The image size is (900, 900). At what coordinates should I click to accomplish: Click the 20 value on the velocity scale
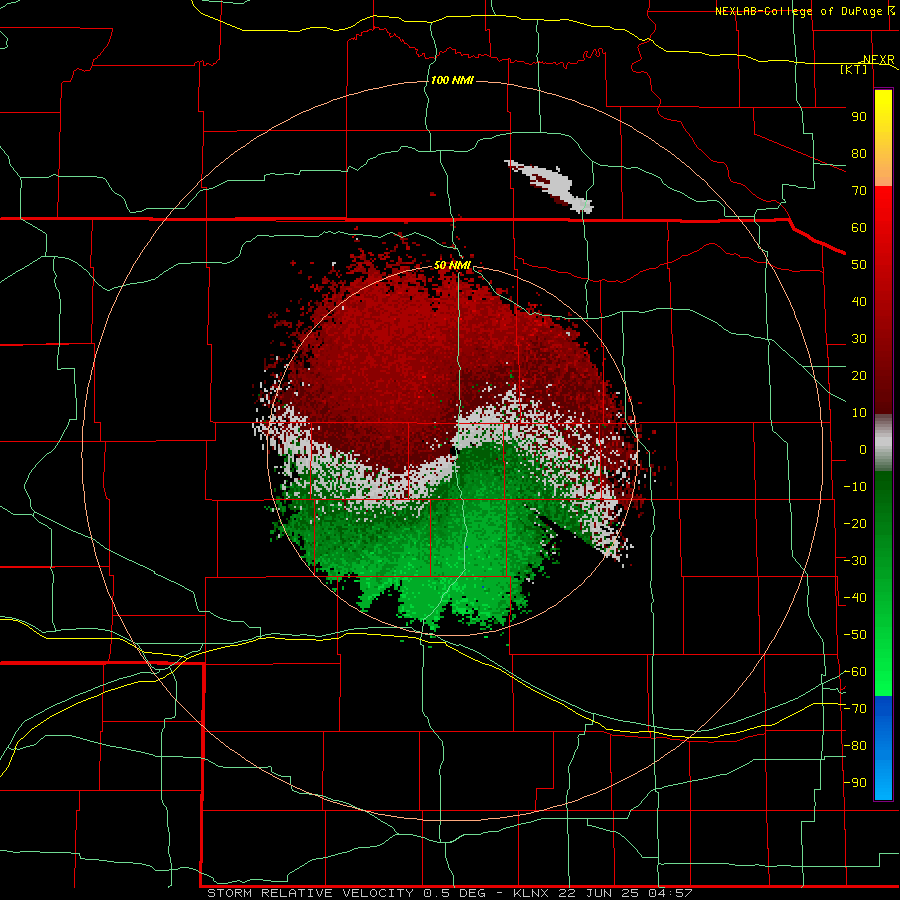click(859, 376)
